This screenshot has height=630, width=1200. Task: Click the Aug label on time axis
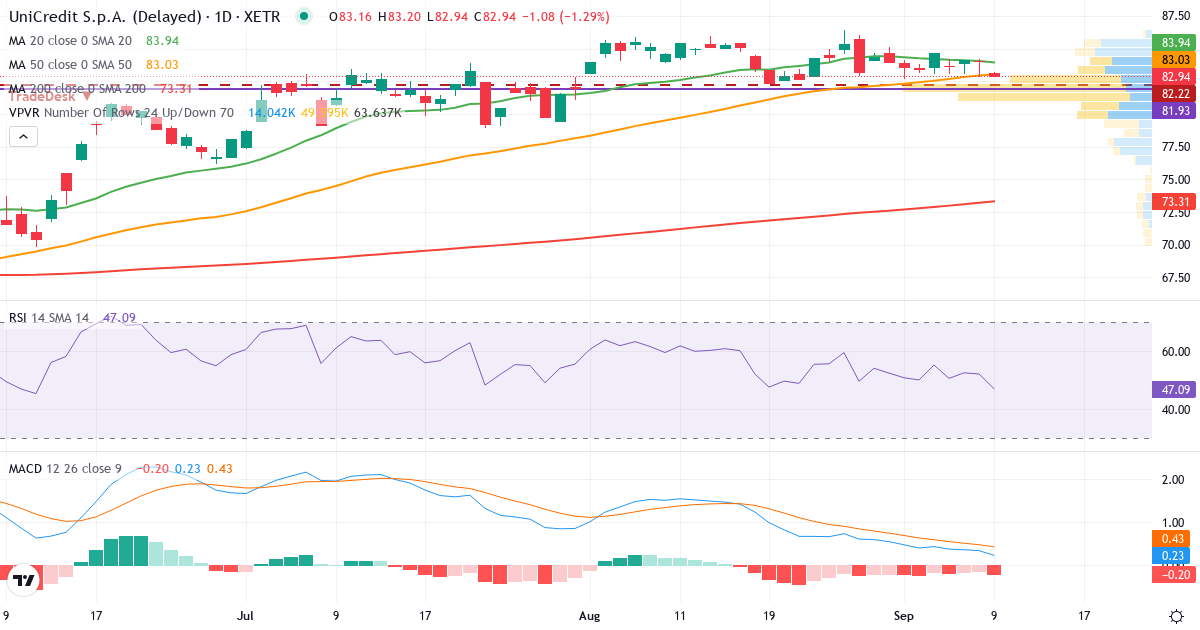click(x=591, y=615)
